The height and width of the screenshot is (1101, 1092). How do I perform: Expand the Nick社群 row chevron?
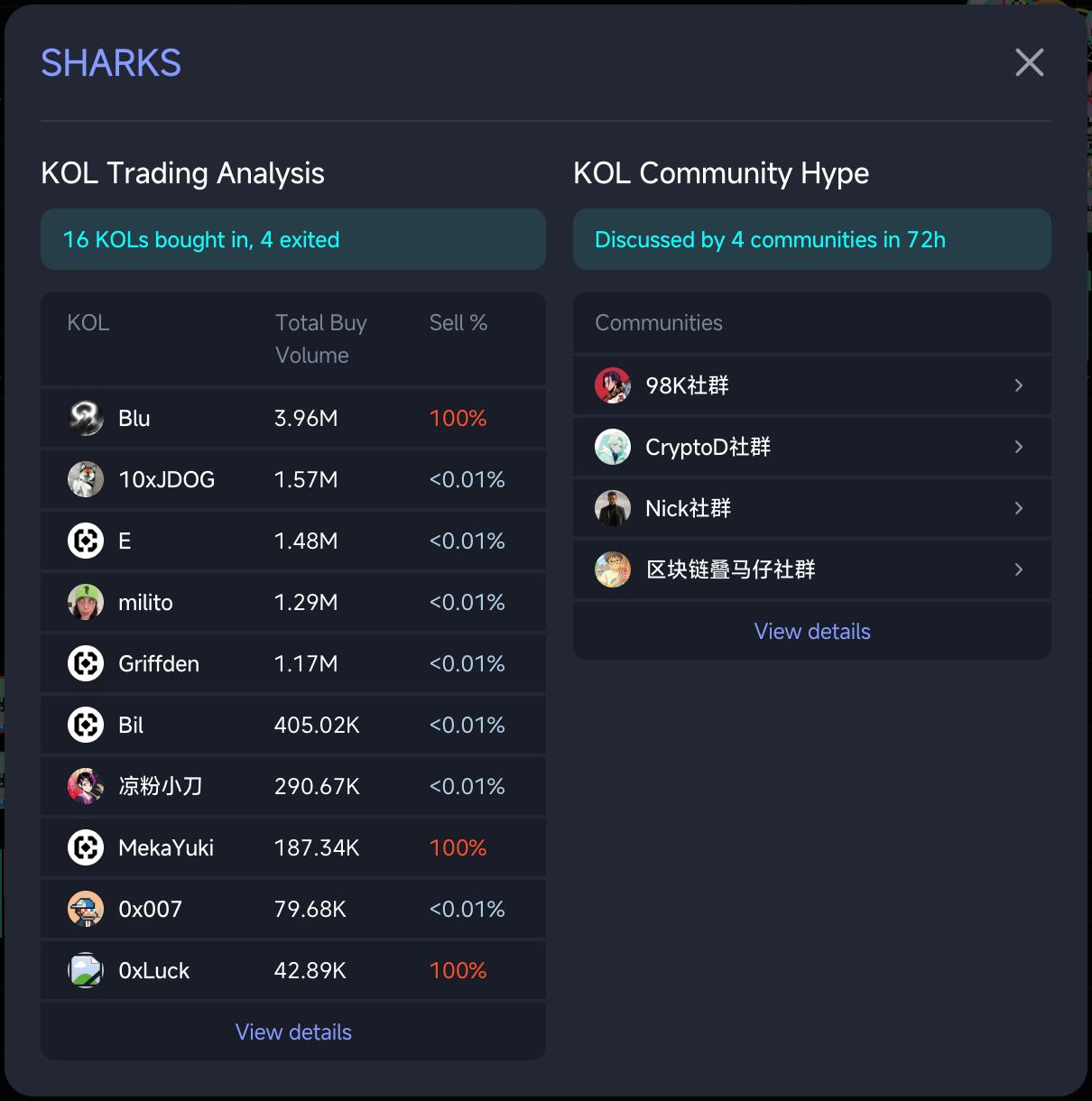(x=1019, y=508)
